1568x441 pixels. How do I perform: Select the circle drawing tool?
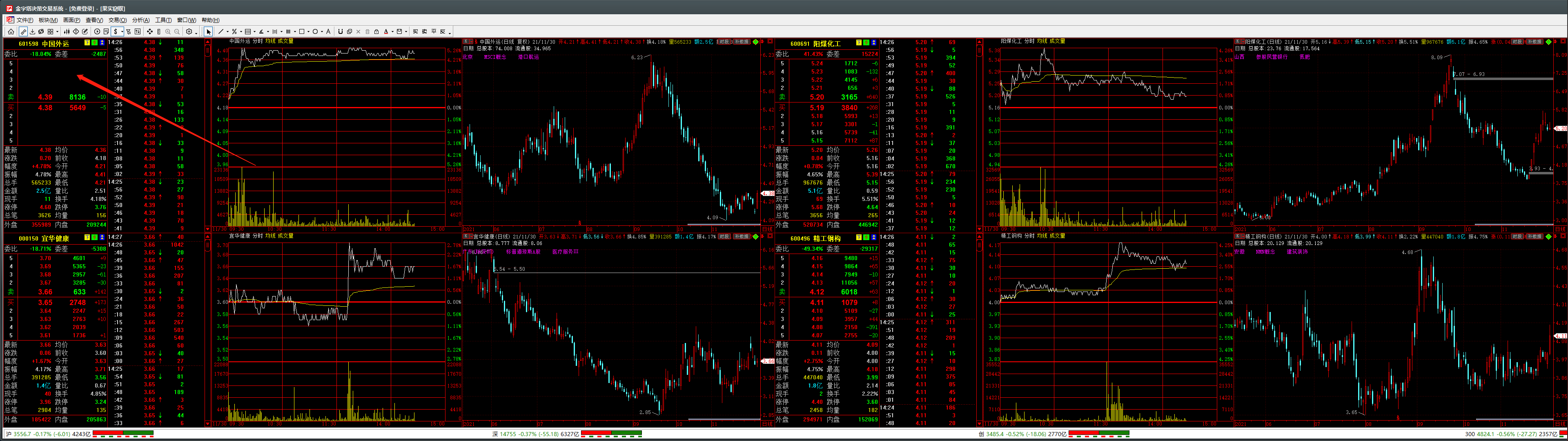pos(315,32)
